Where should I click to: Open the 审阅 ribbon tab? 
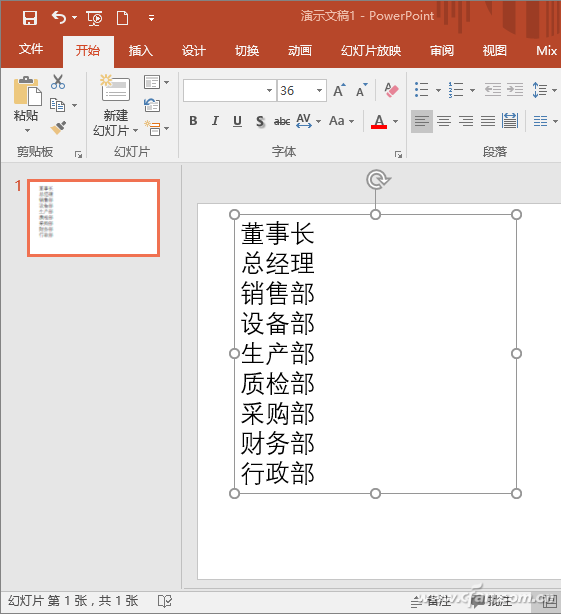442,51
